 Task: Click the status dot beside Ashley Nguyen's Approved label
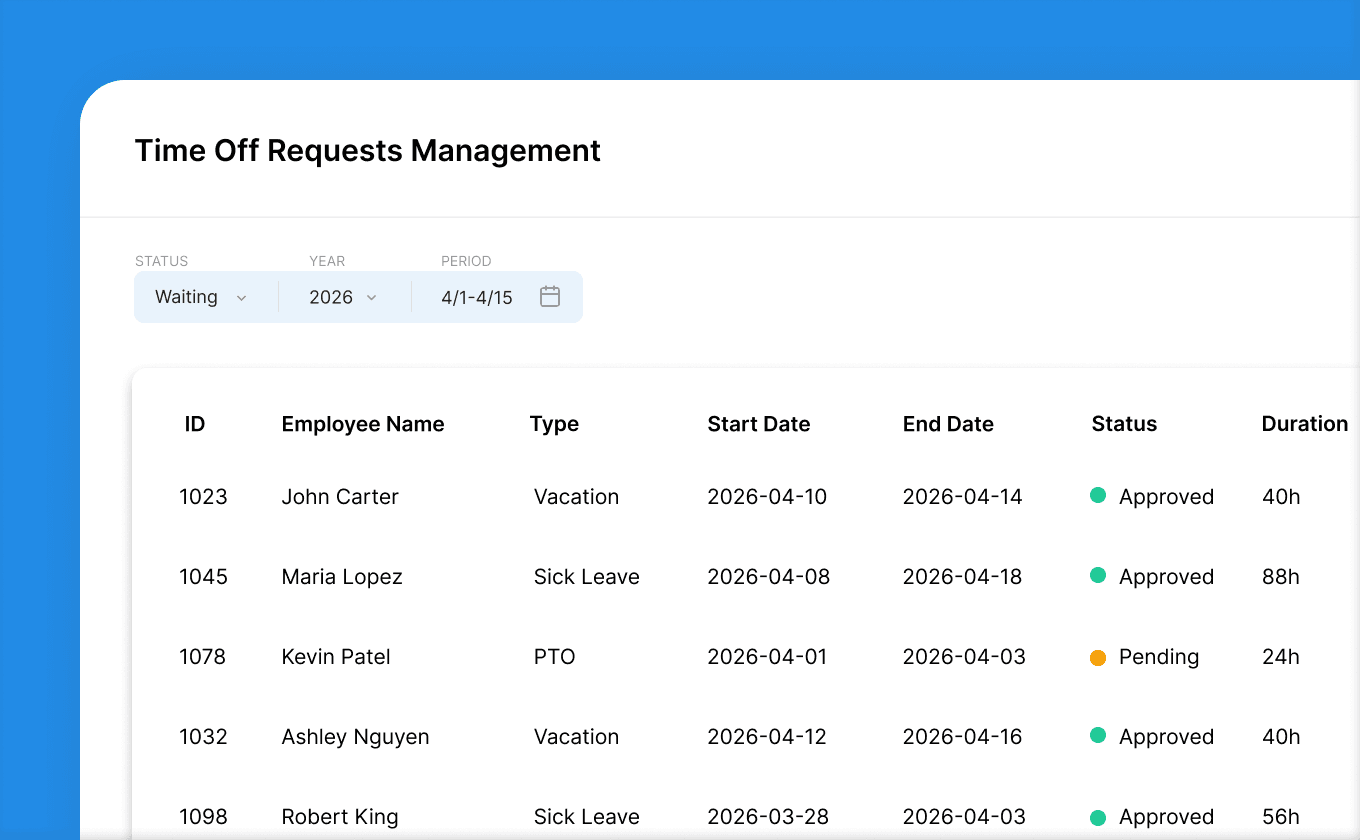1099,737
